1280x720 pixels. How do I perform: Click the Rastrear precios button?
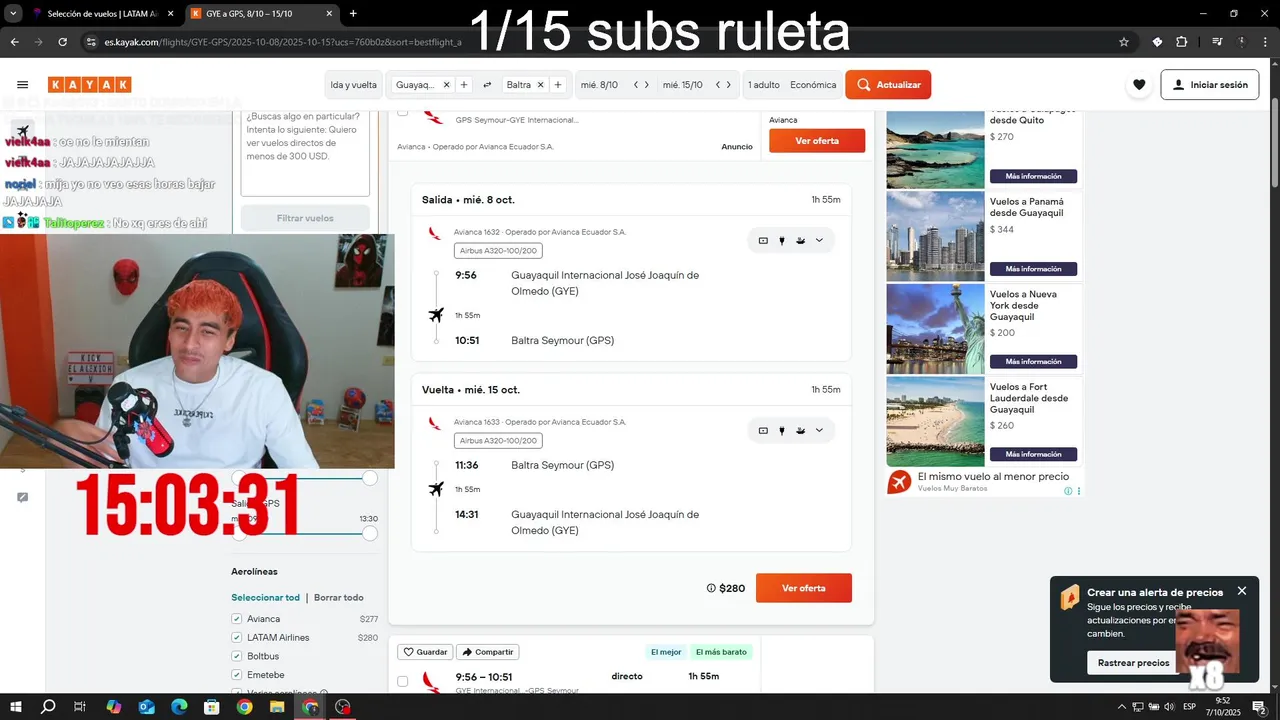[x=1133, y=663]
